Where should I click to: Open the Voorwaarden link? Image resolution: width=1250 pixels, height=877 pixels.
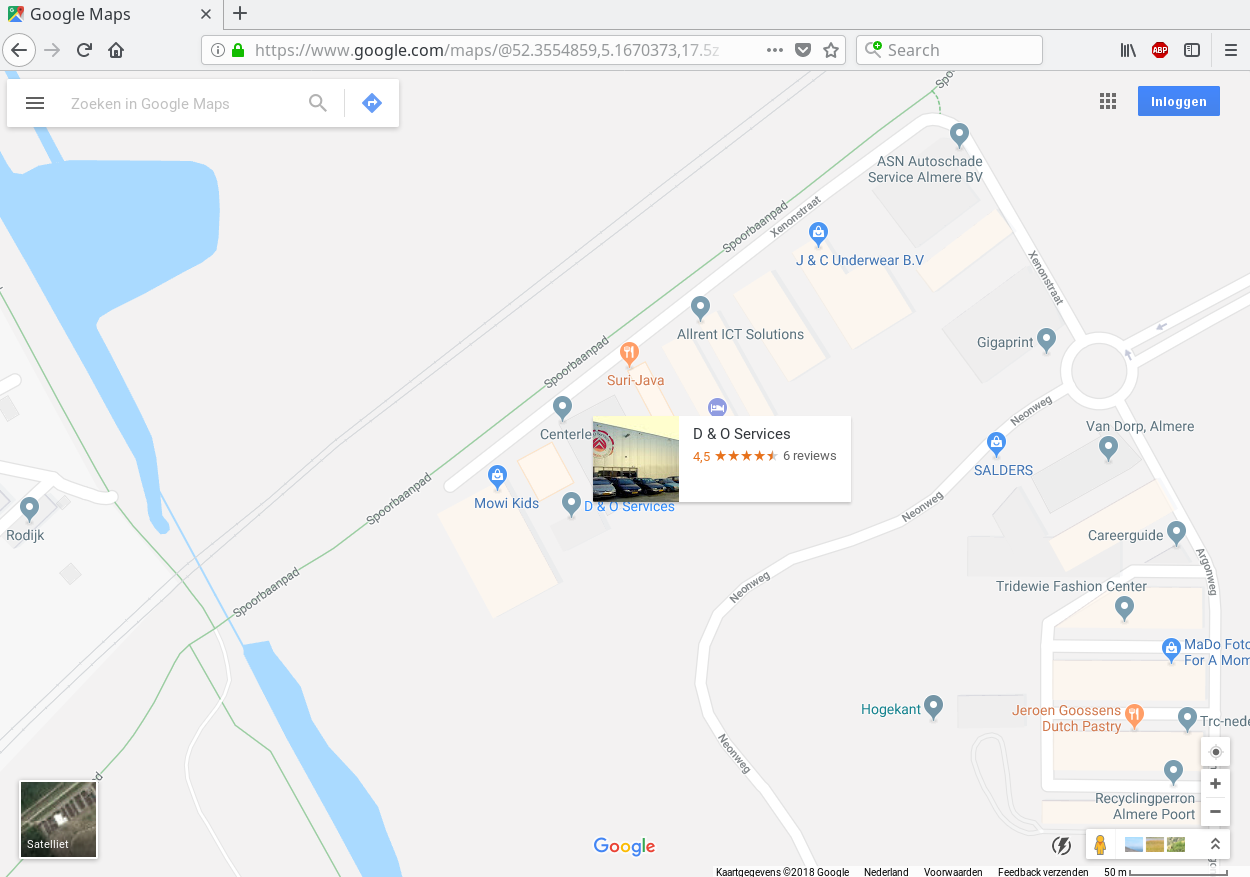953,872
